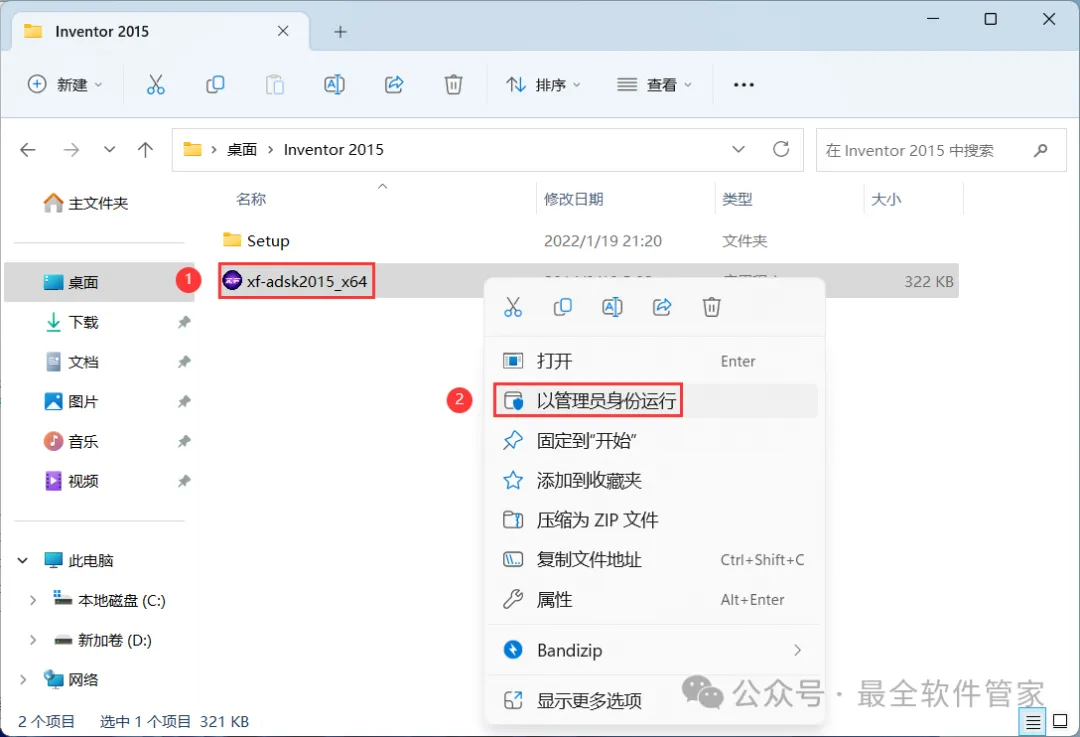
Task: Expand the address bar history dropdown
Action: [738, 149]
